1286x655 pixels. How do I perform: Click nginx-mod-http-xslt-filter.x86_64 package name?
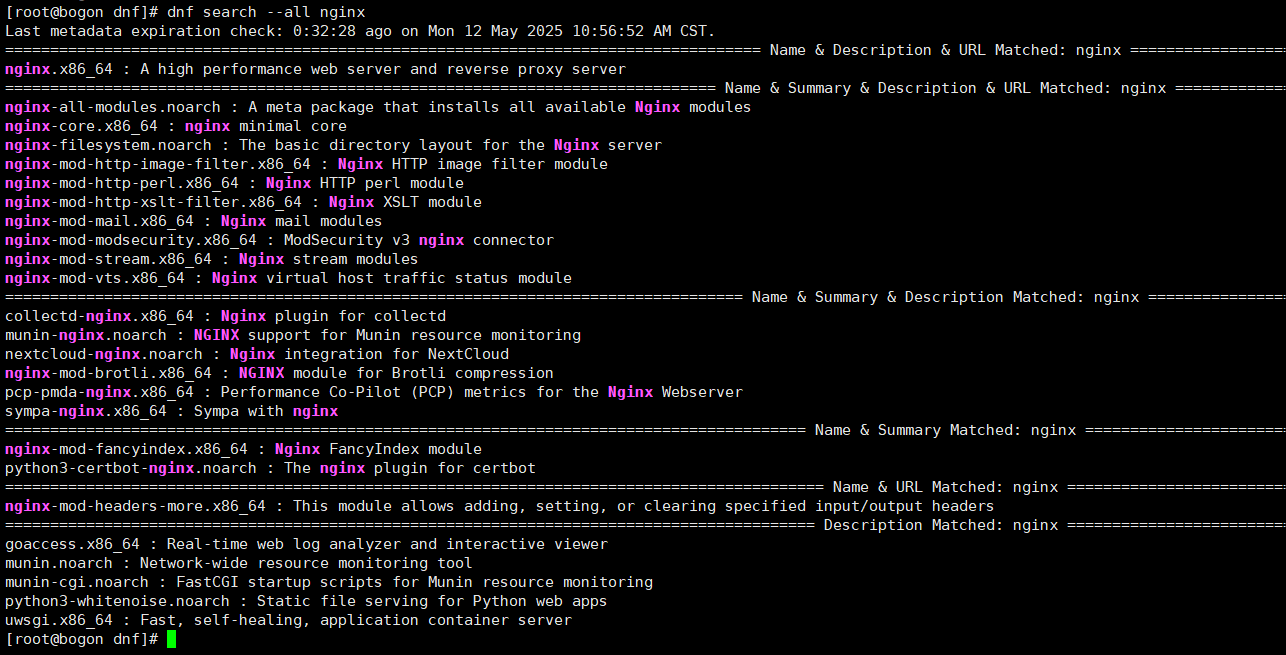(153, 202)
